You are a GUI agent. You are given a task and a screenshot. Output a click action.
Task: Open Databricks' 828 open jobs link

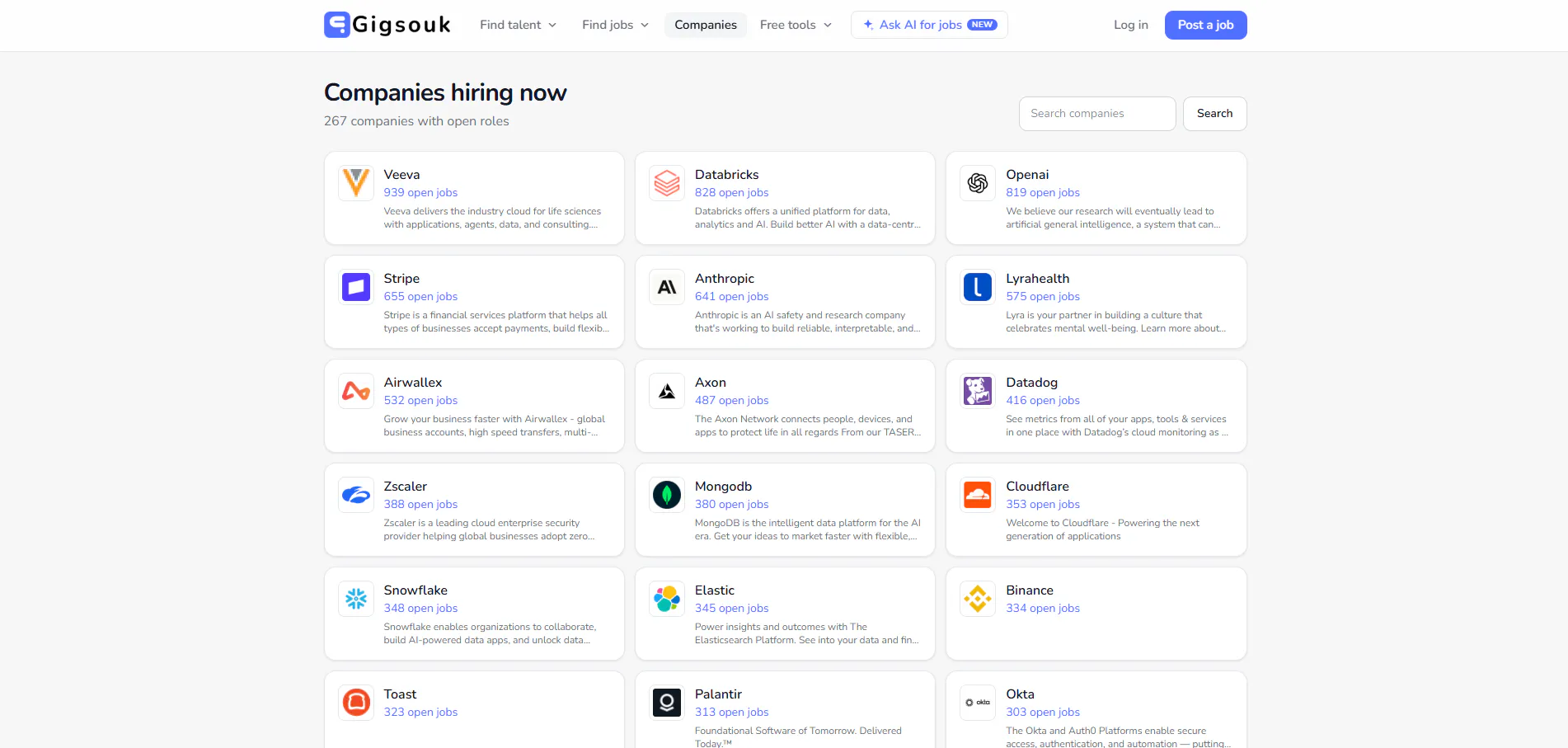731,192
